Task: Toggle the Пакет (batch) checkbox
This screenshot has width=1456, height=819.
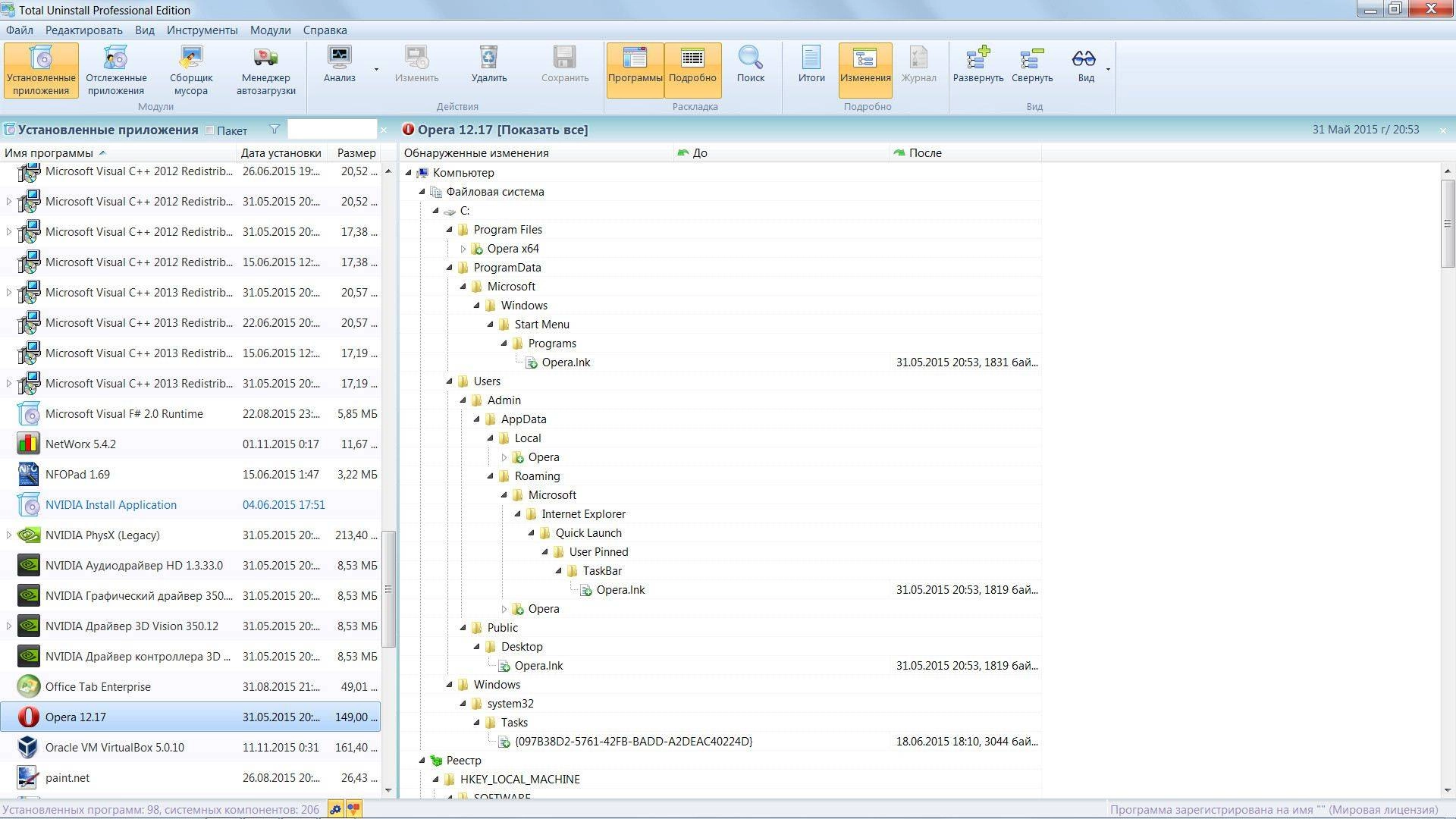Action: tap(210, 130)
